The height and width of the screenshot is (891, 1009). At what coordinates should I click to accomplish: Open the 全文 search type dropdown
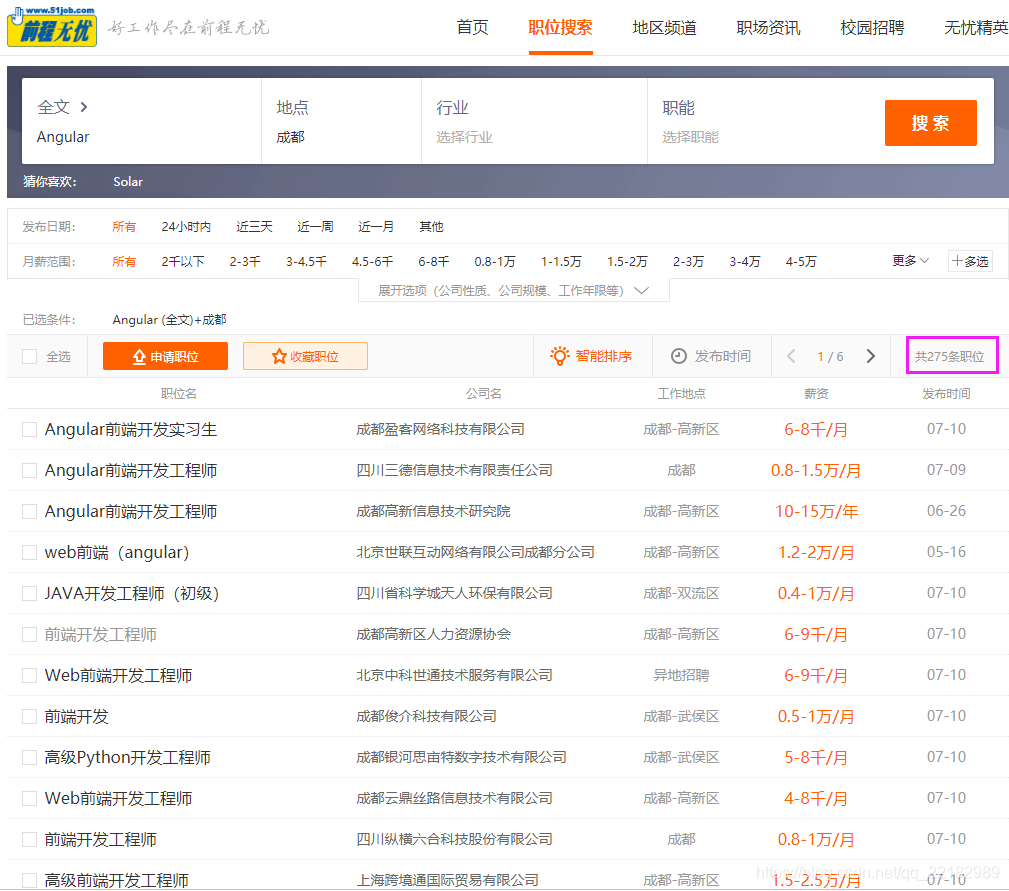62,107
